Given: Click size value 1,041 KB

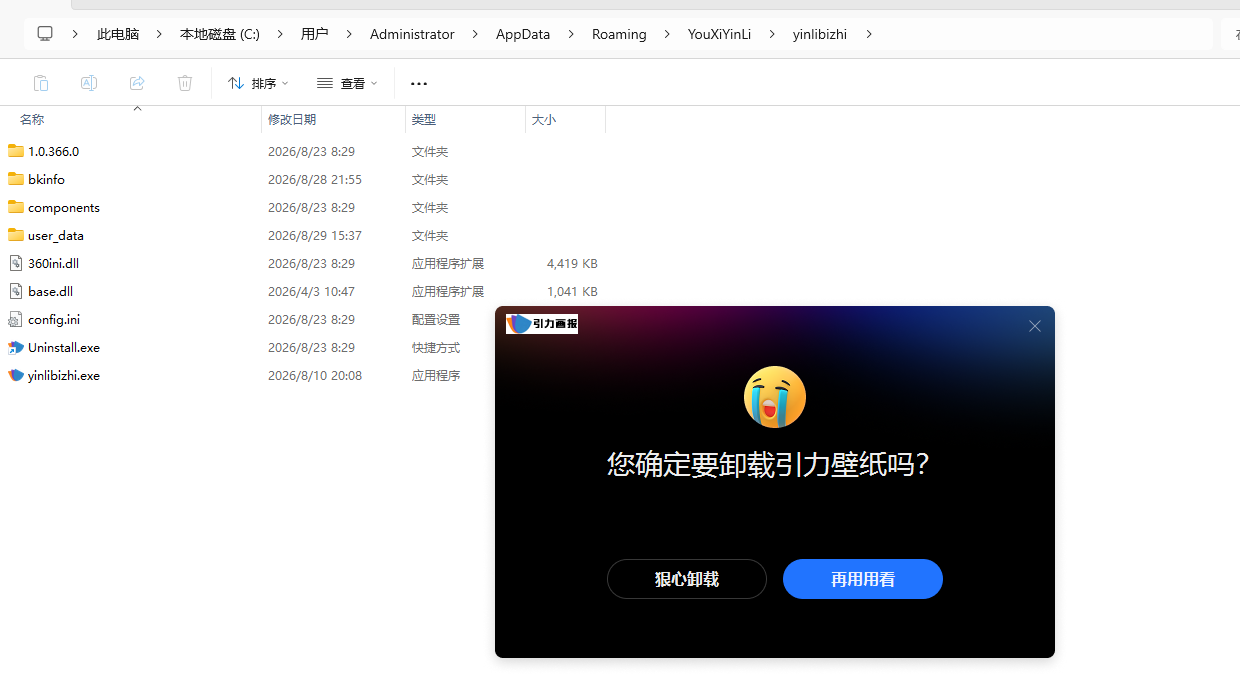Looking at the screenshot, I should (572, 291).
